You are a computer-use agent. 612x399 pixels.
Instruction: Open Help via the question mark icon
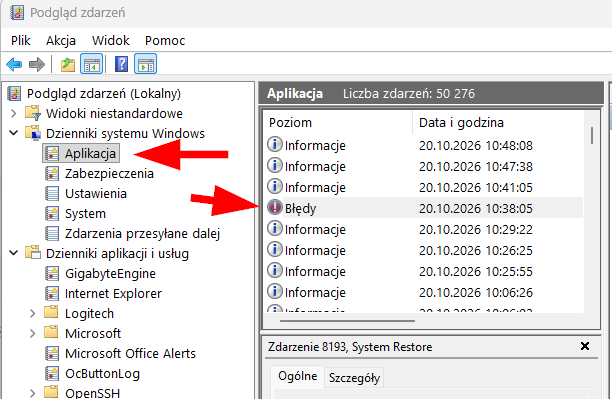[x=121, y=64]
